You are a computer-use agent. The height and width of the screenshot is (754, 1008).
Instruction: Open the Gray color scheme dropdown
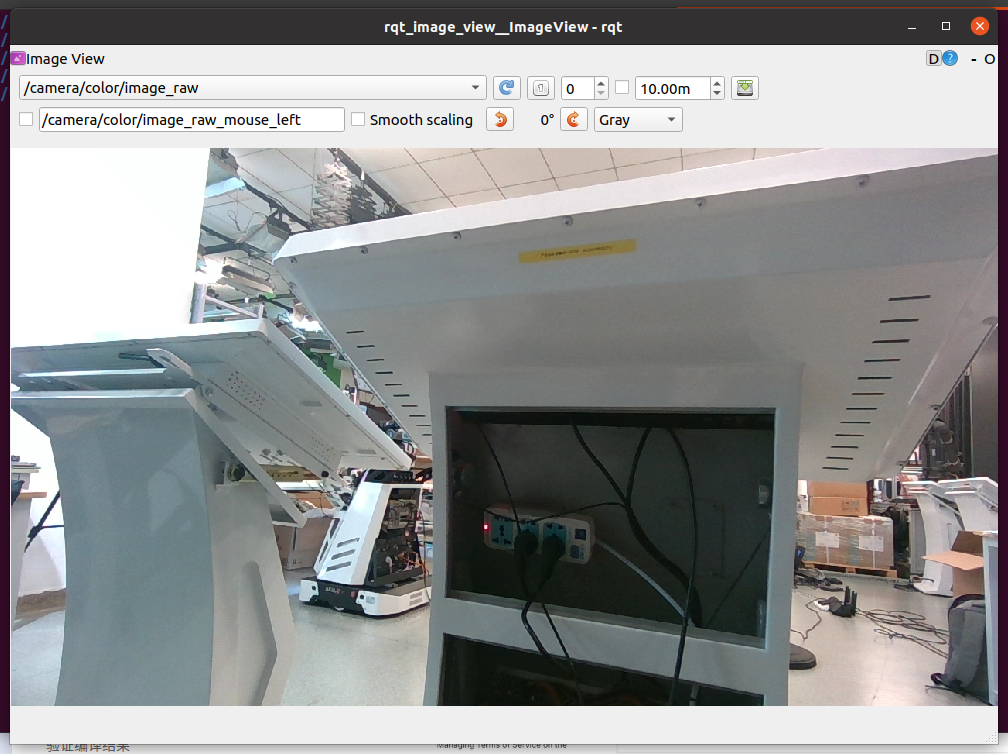(638, 120)
